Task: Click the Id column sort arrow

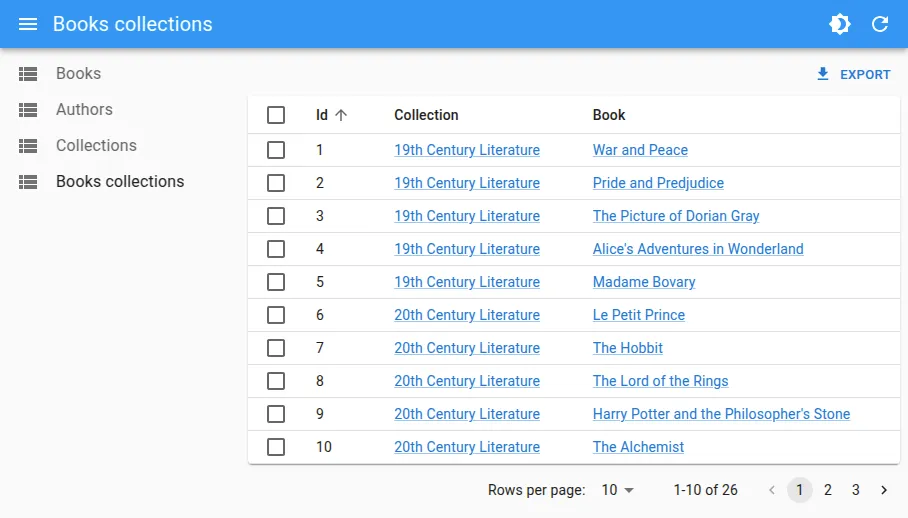Action: (x=341, y=115)
